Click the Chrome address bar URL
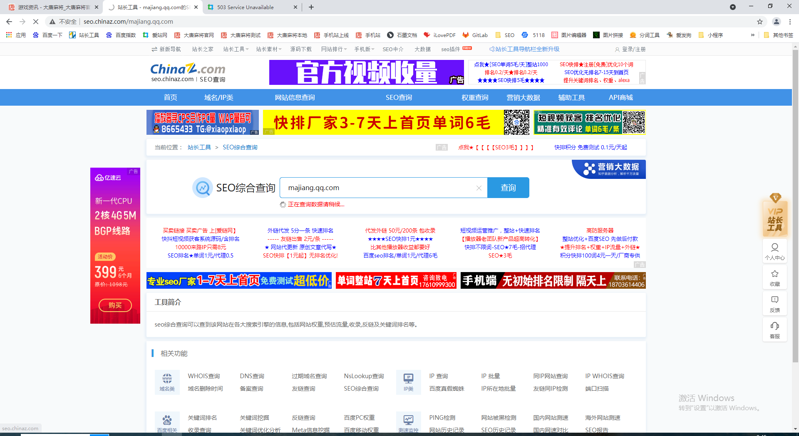This screenshot has width=799, height=436. click(128, 21)
